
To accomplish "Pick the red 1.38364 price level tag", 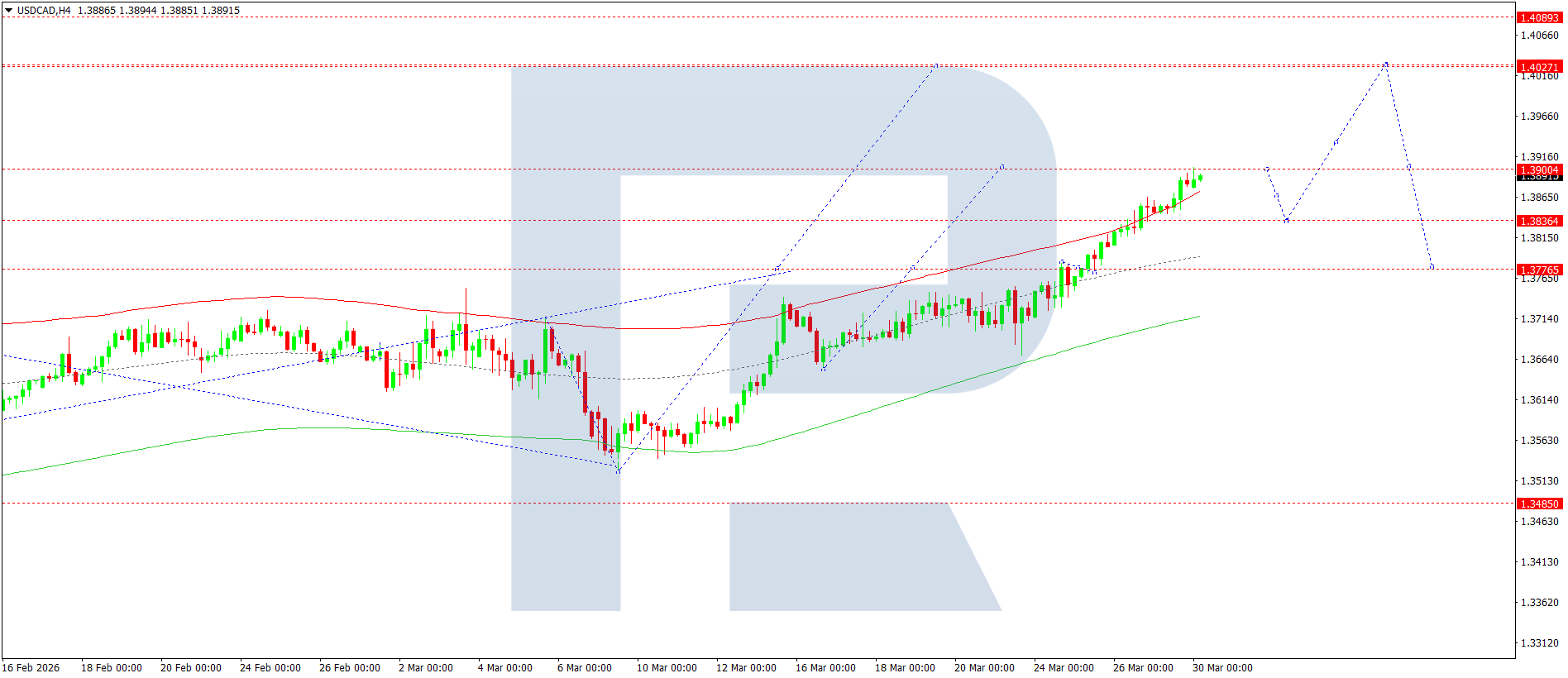I will tap(1539, 221).
